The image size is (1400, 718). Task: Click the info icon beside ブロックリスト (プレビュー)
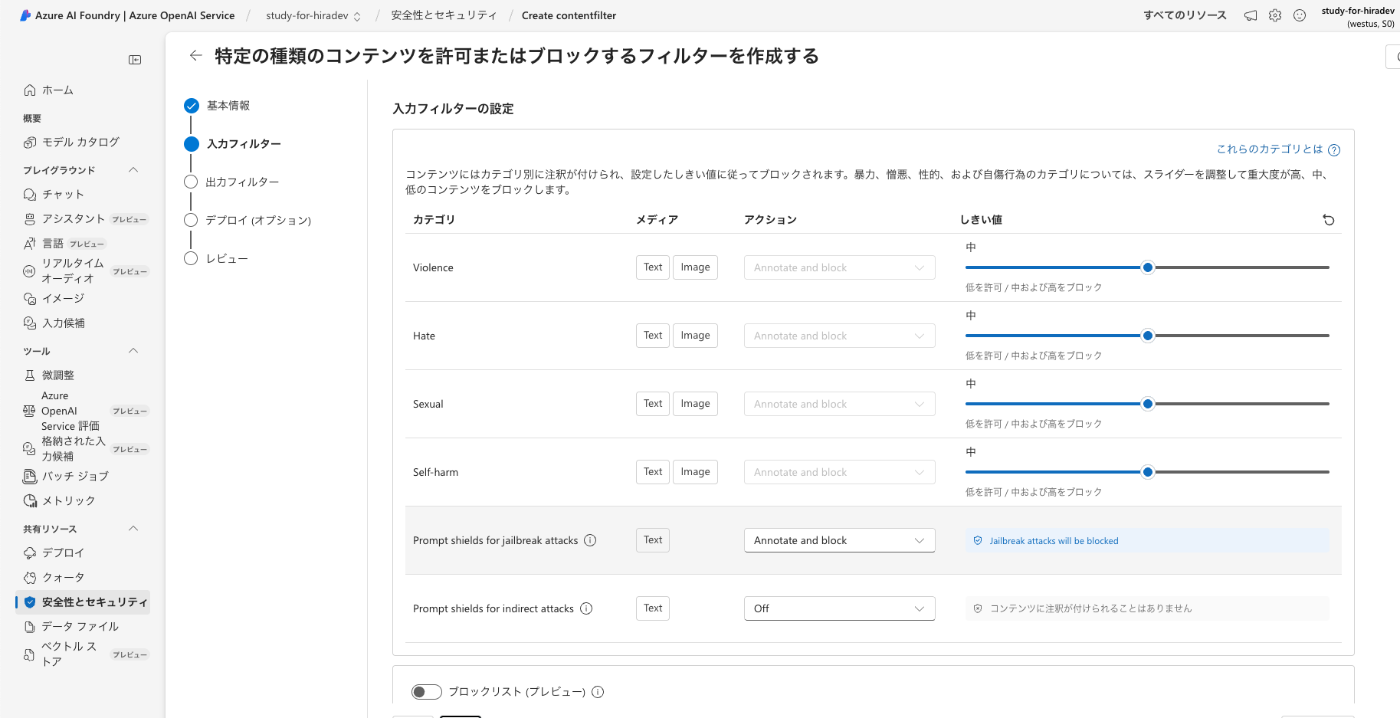598,692
